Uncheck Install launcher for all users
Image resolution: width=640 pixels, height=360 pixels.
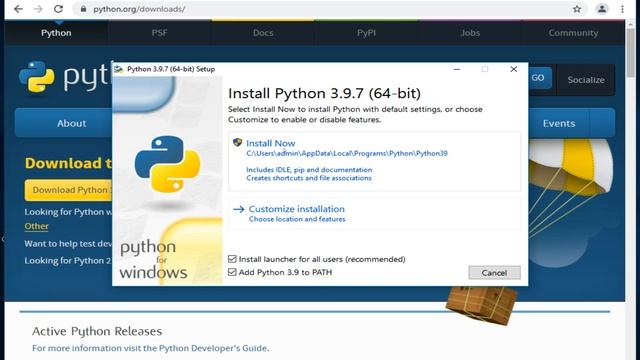point(232,259)
